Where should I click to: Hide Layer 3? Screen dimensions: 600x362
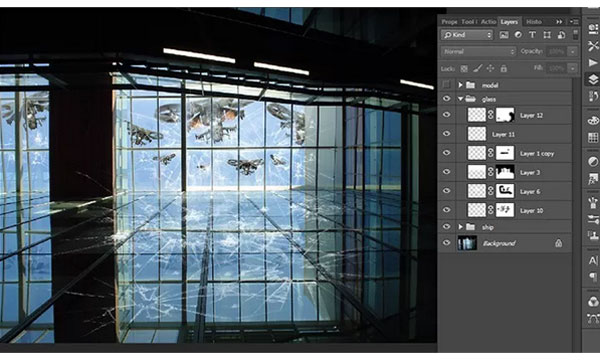(446, 172)
